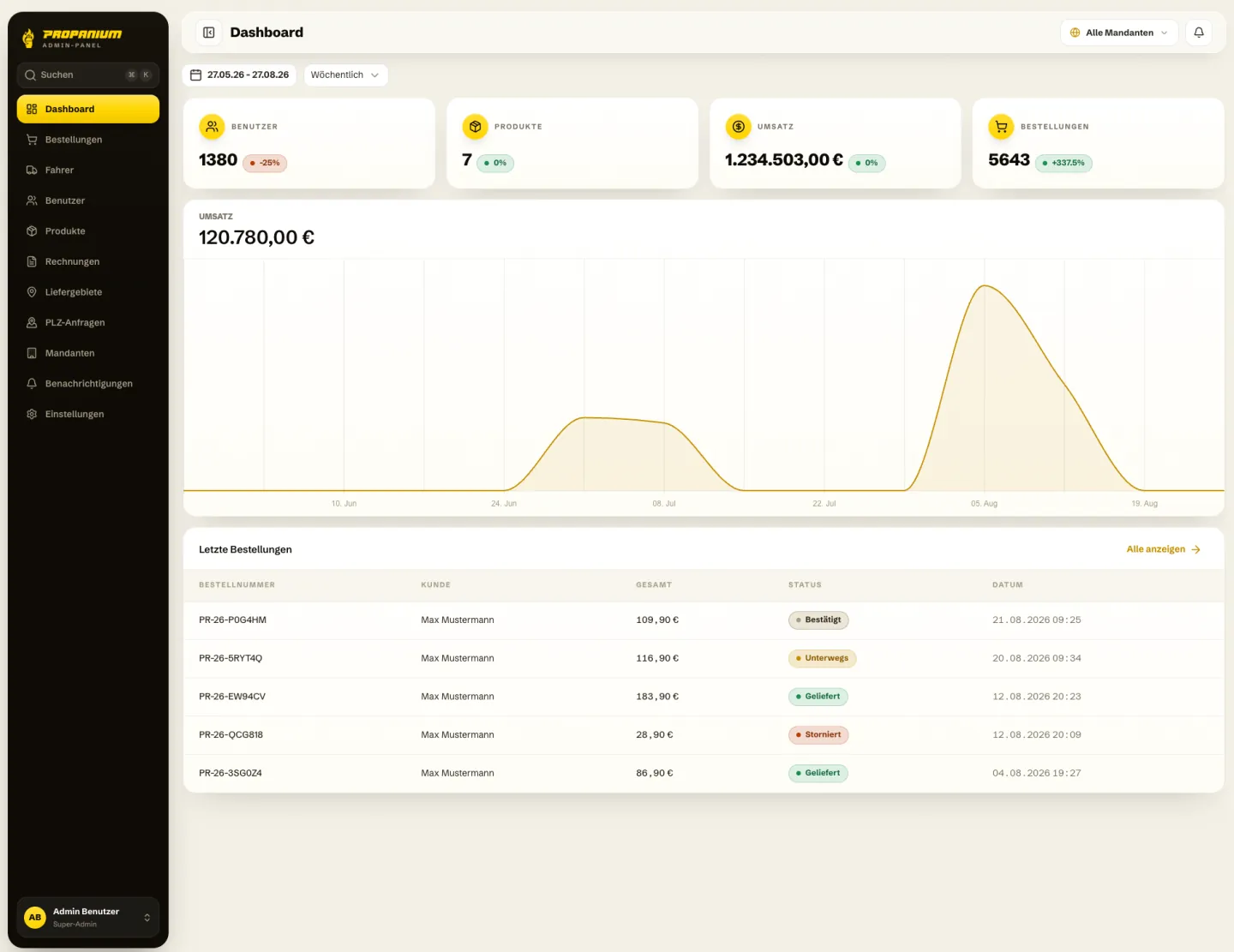Select Rechnungen in the sidebar
The image size is (1234, 952).
pyautogui.click(x=88, y=261)
